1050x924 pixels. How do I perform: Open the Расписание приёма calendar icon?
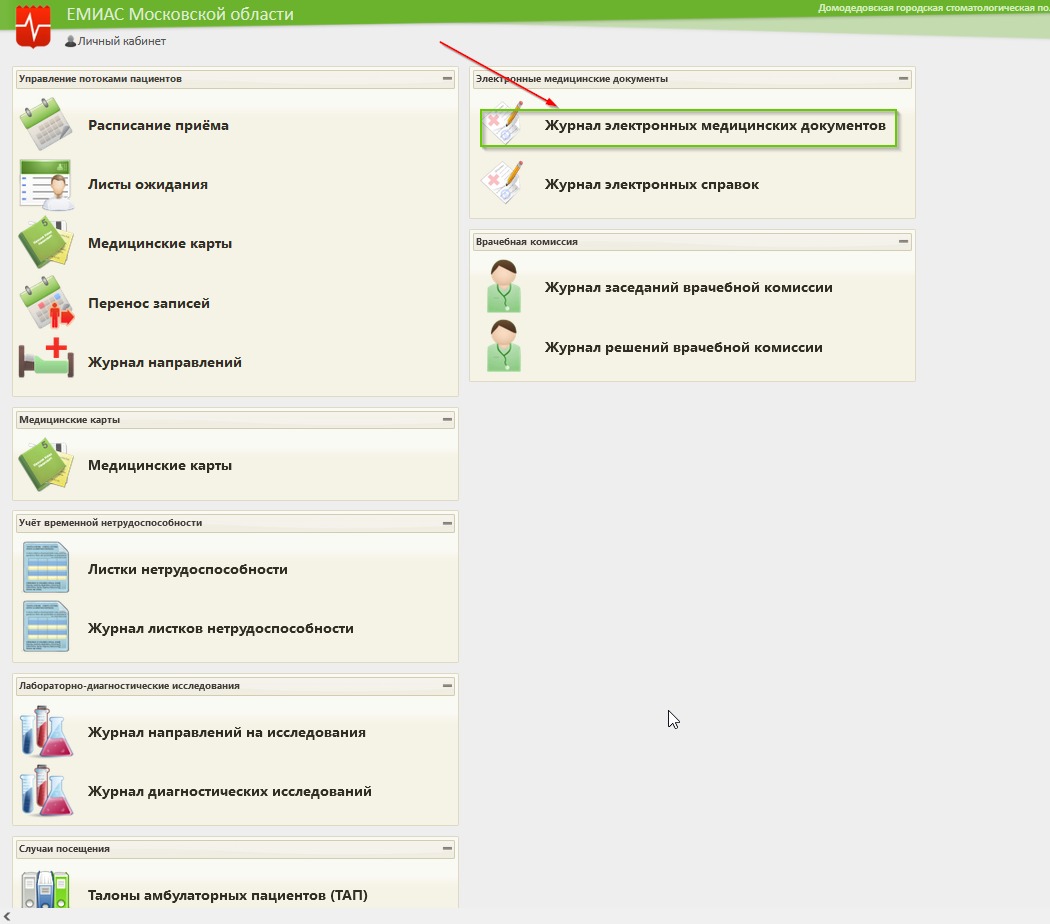coord(46,125)
